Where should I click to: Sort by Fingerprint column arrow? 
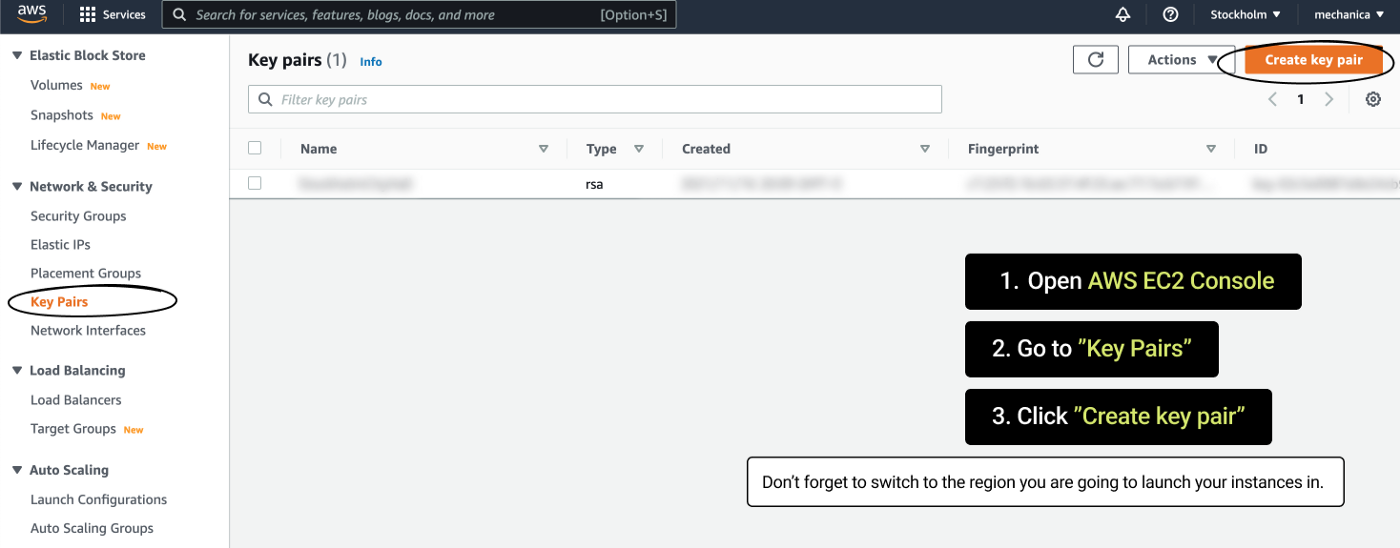(1211, 149)
